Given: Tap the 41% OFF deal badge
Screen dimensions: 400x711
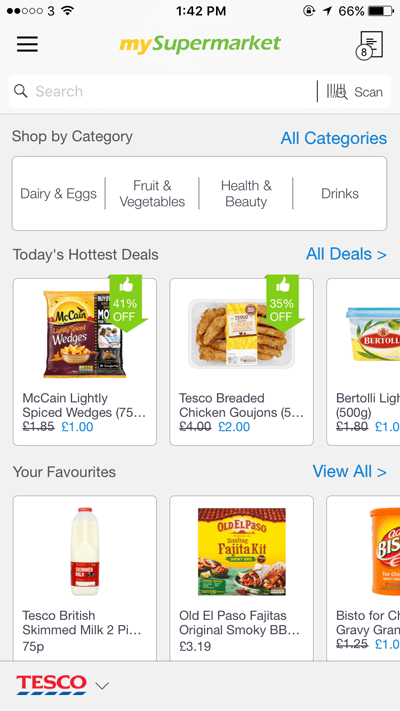Looking at the screenshot, I should 125,303.
